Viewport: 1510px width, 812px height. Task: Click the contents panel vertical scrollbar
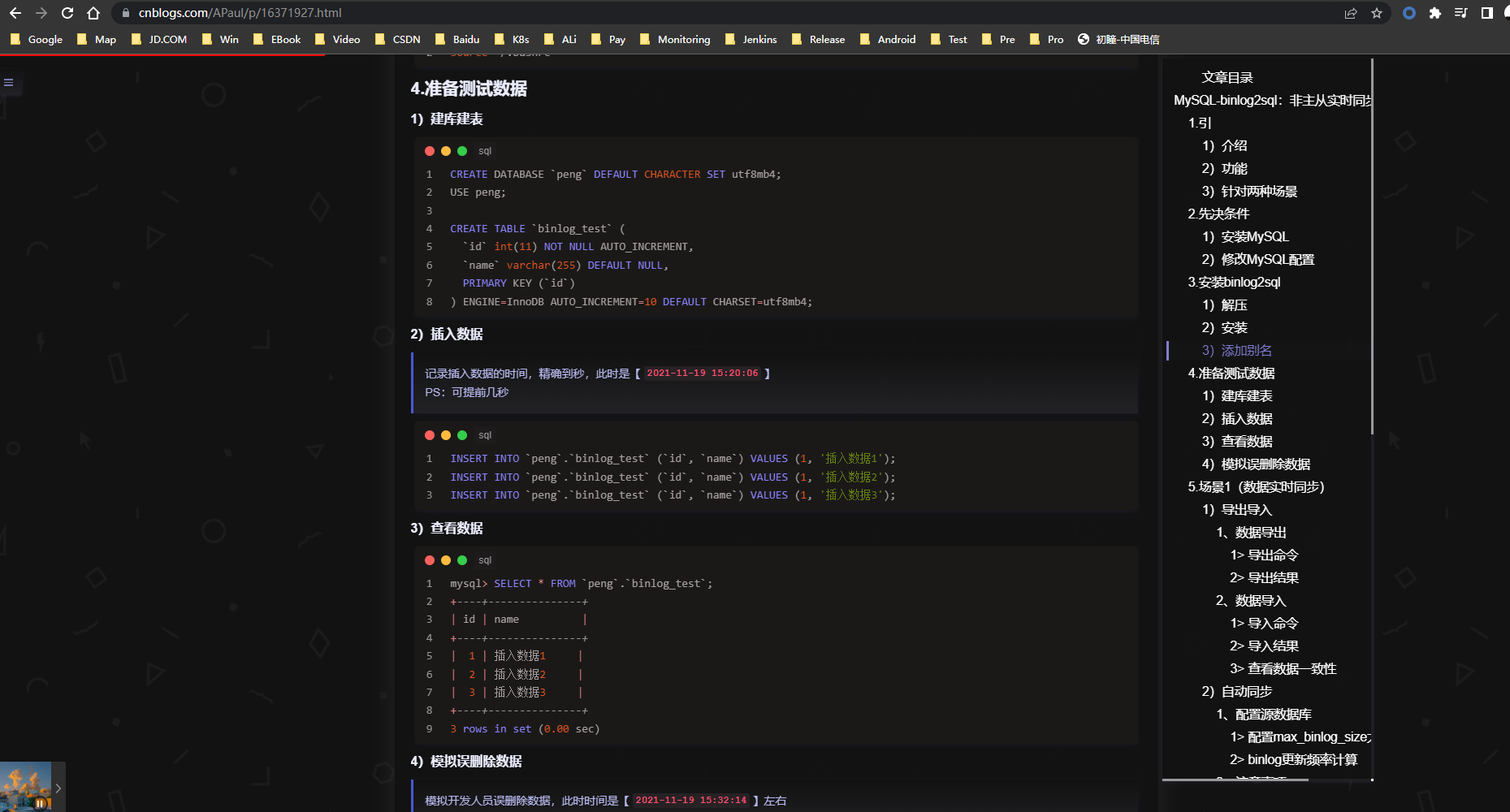click(x=1372, y=246)
